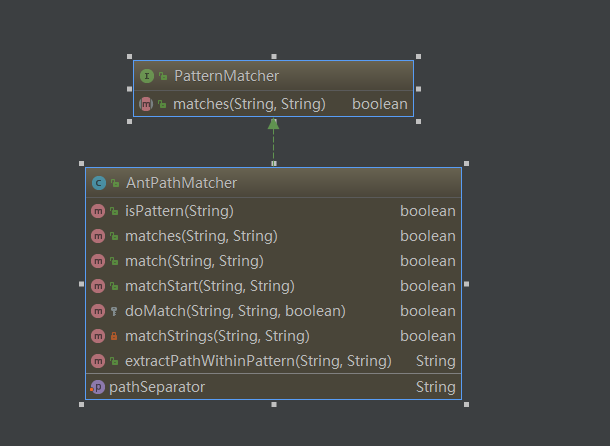Select the pathSeparator property

click(157, 387)
